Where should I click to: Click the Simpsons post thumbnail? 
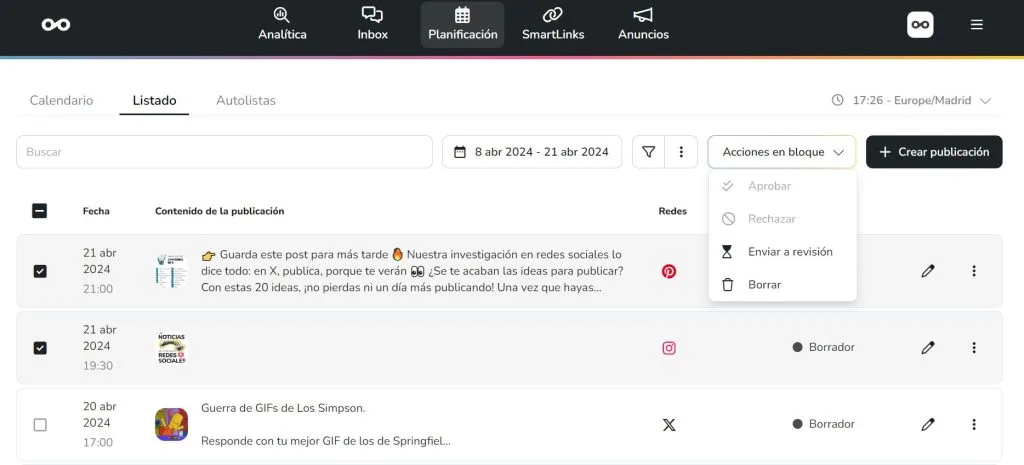coord(171,425)
